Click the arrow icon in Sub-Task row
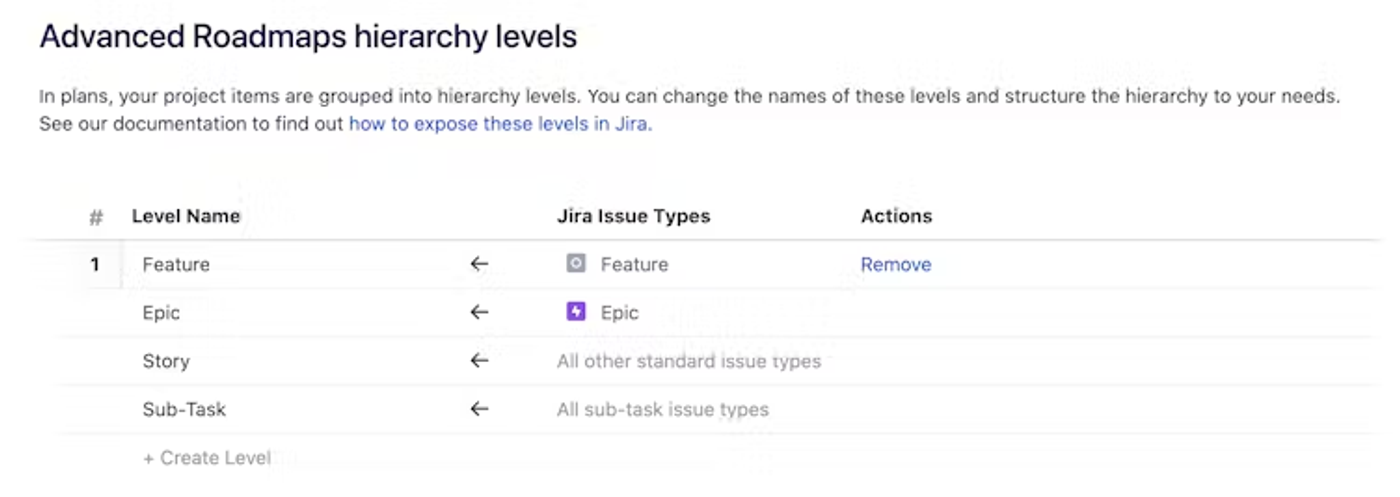 [x=479, y=409]
